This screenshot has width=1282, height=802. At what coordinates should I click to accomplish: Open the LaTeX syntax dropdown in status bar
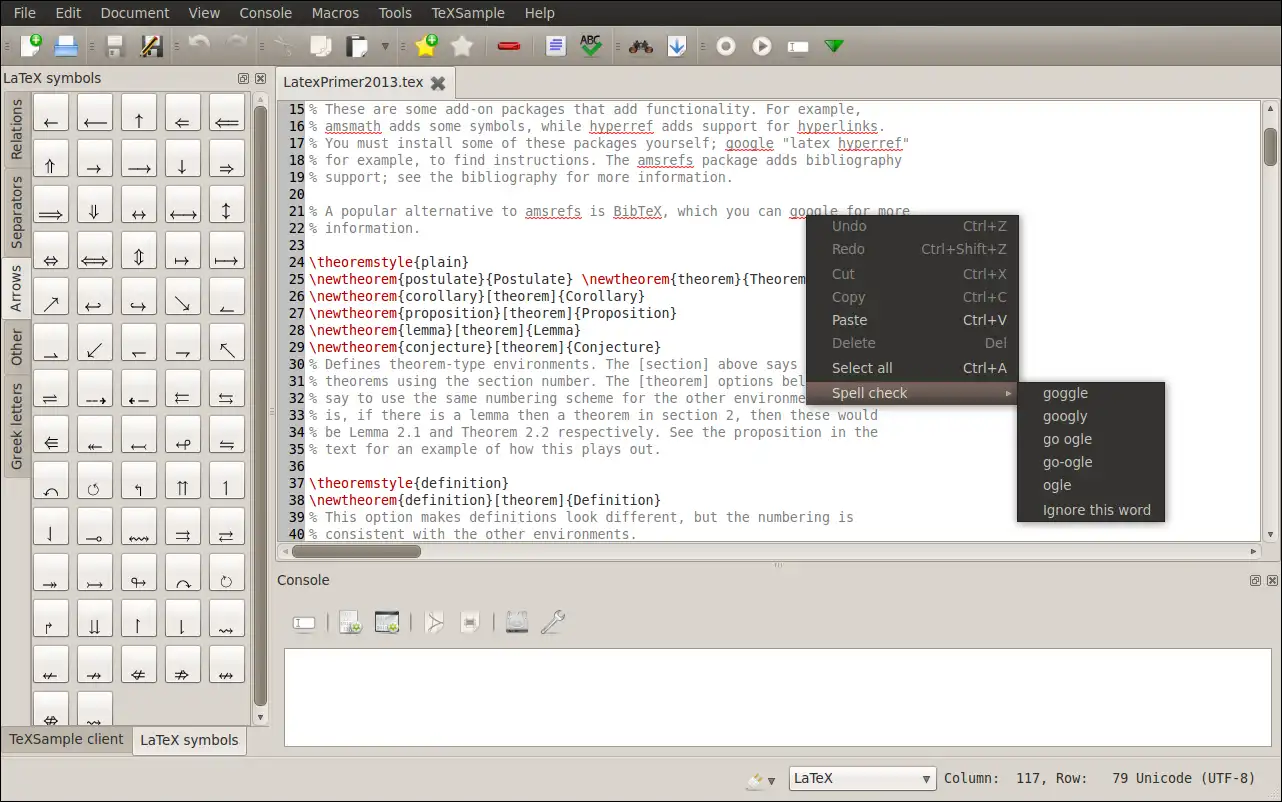(862, 779)
